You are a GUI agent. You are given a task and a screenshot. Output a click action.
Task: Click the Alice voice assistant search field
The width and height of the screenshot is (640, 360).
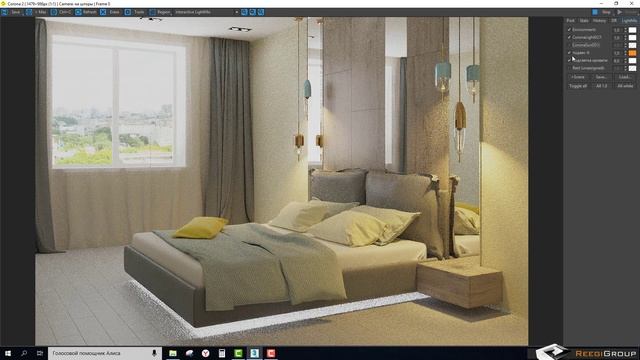pos(104,353)
